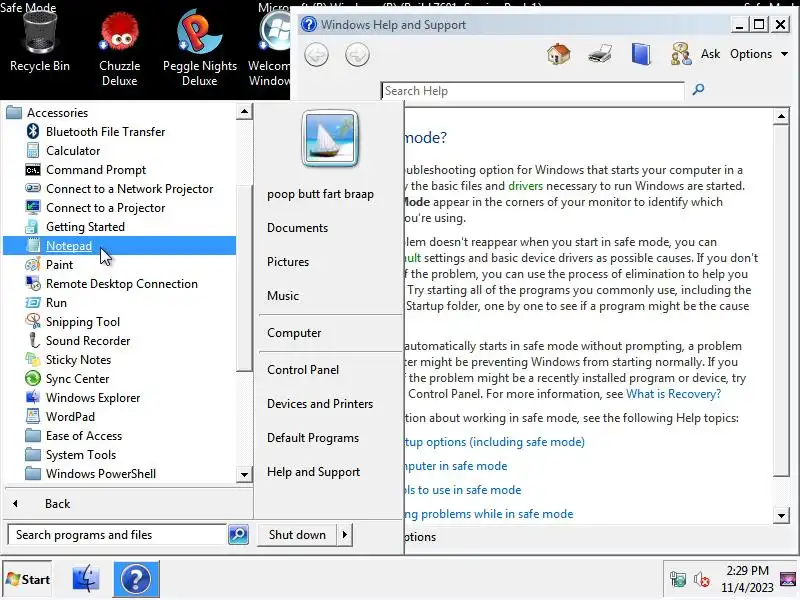Open the user folder poop butt fart braap

click(320, 194)
